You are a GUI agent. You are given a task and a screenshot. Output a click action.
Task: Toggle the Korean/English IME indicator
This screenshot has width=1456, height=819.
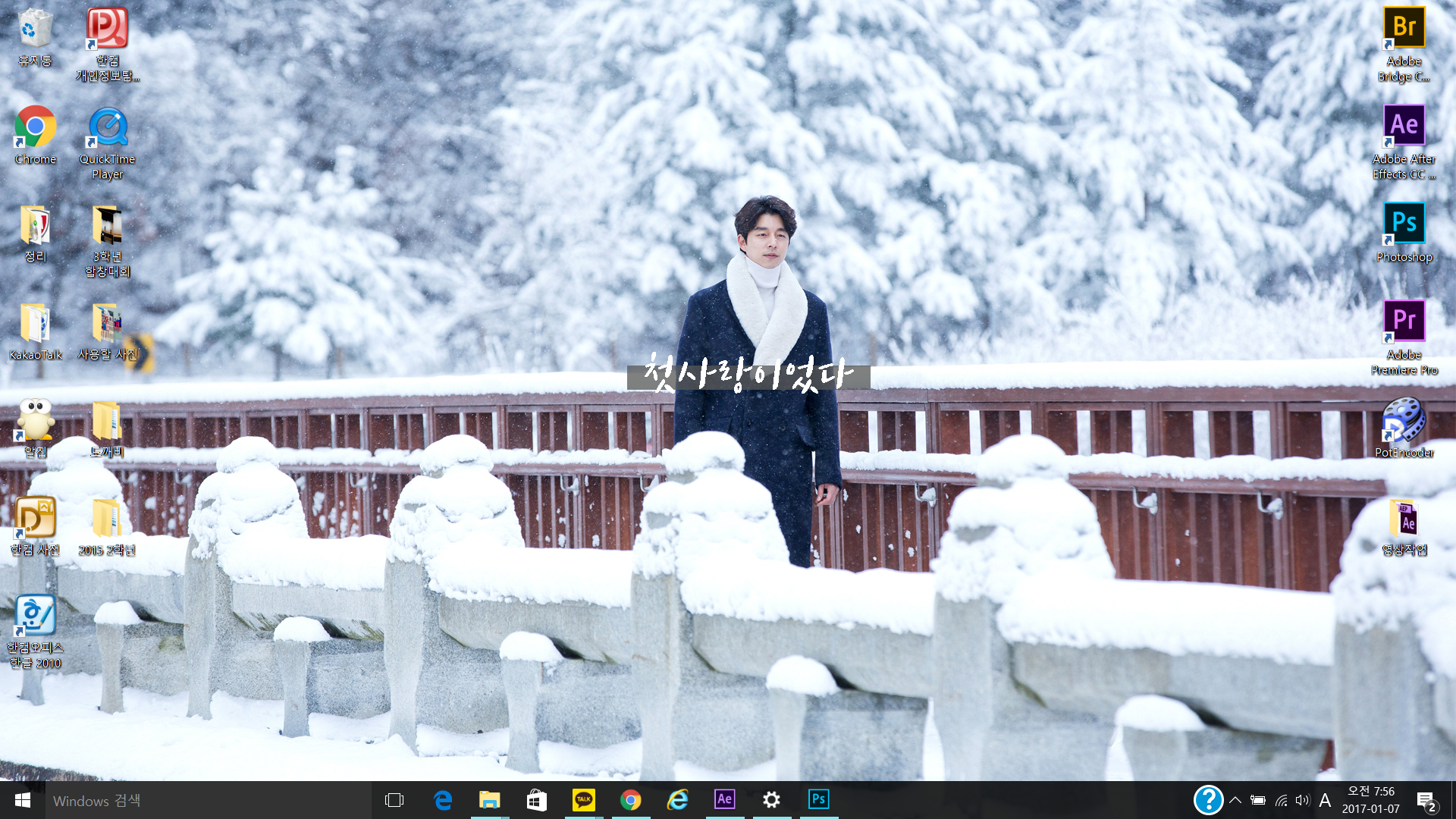click(x=1325, y=800)
